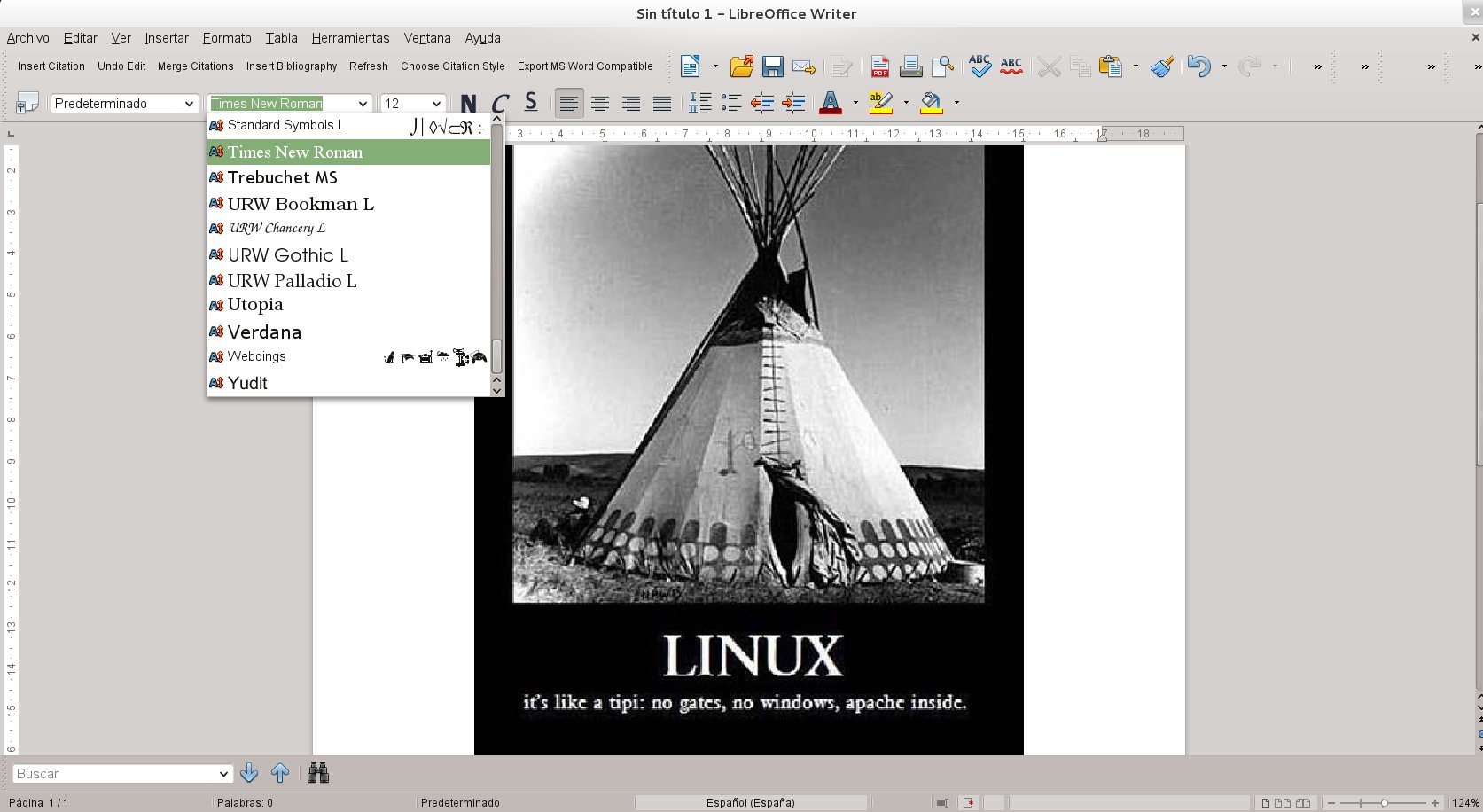1483x812 pixels.
Task: Adjust the zoom slider in status bar
Action: coord(1384,803)
